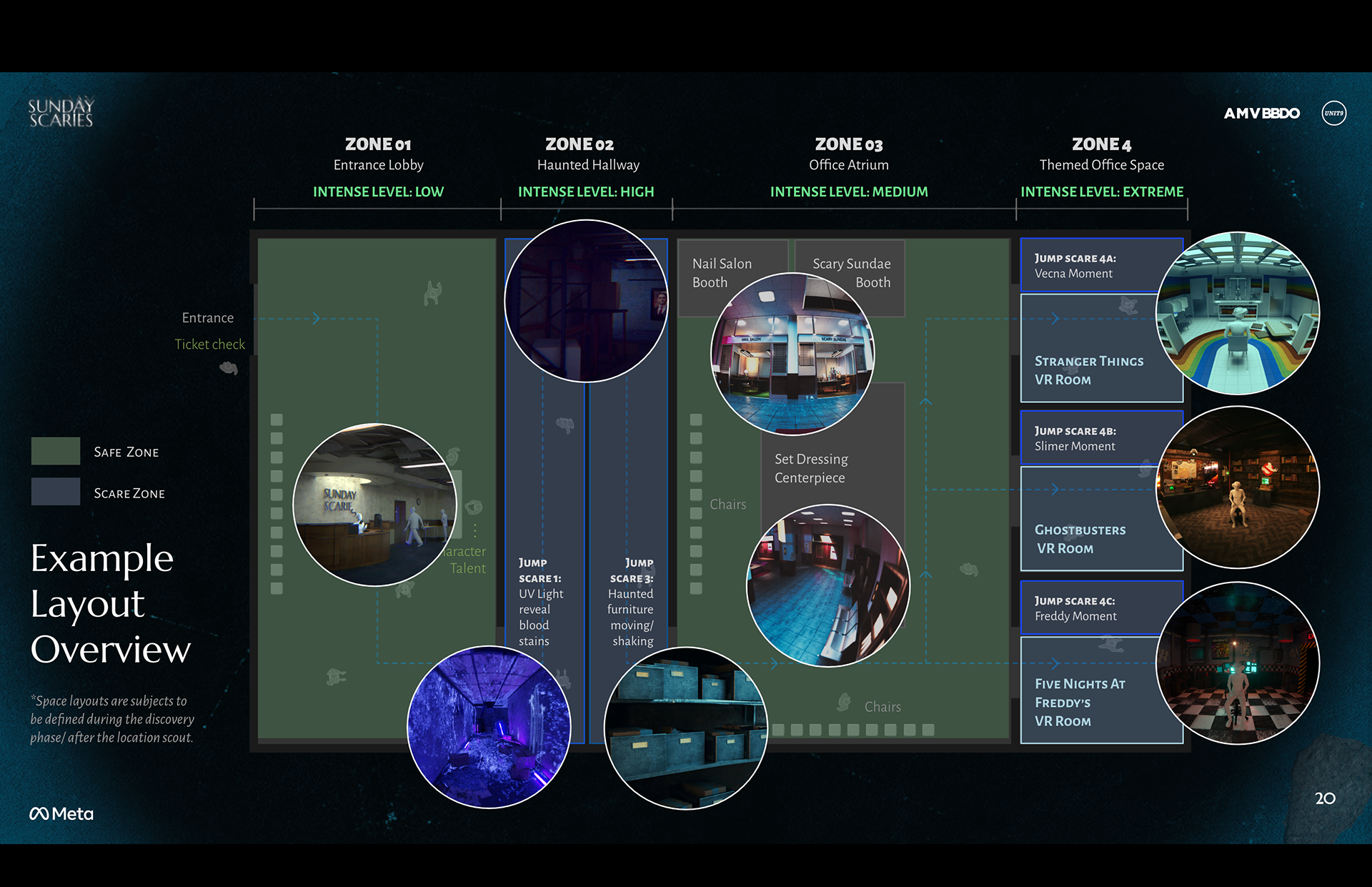This screenshot has width=1372, height=887.
Task: Click the ZONE 02 heading
Action: pos(580,144)
